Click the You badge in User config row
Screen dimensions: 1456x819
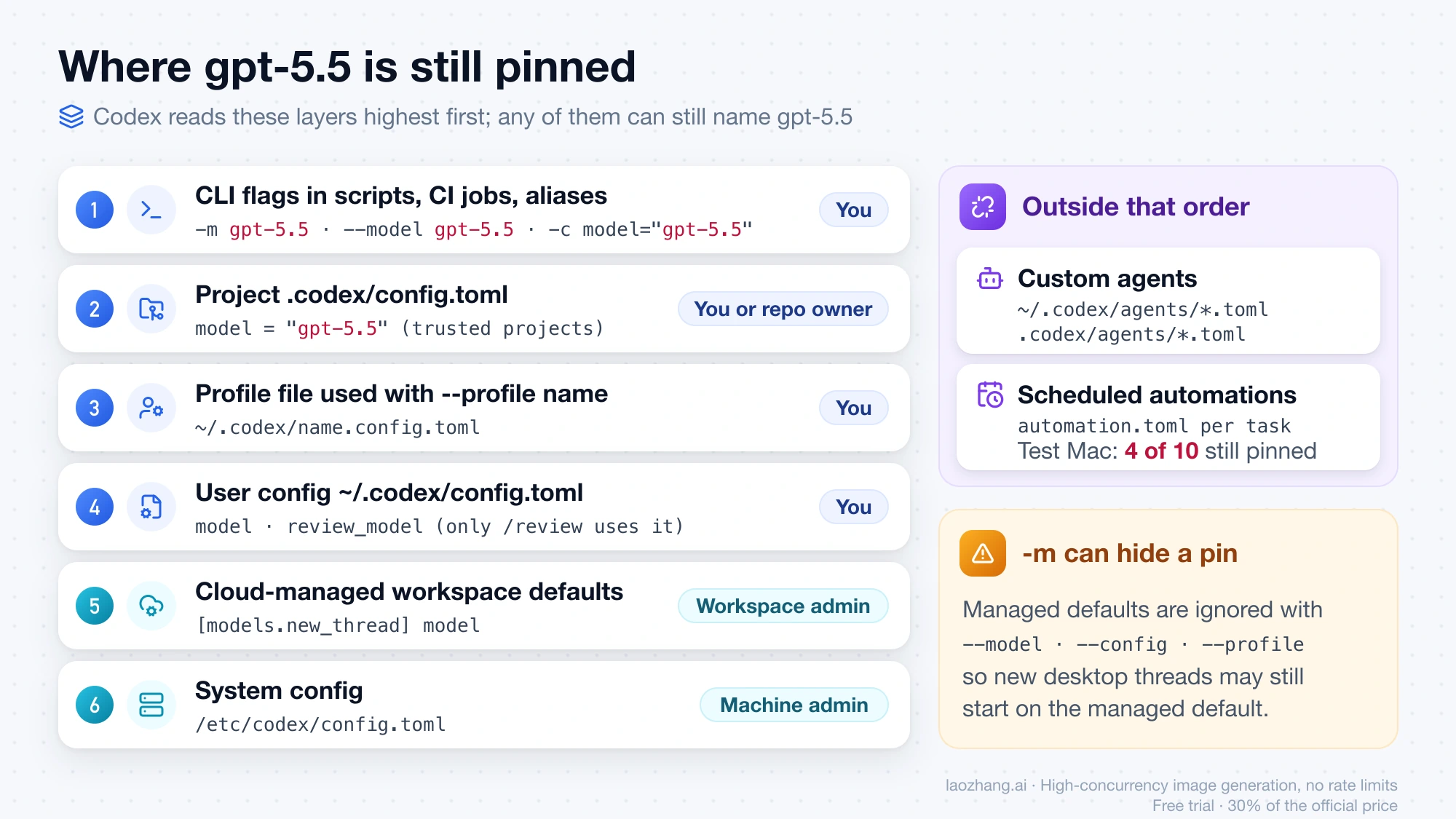pos(854,507)
